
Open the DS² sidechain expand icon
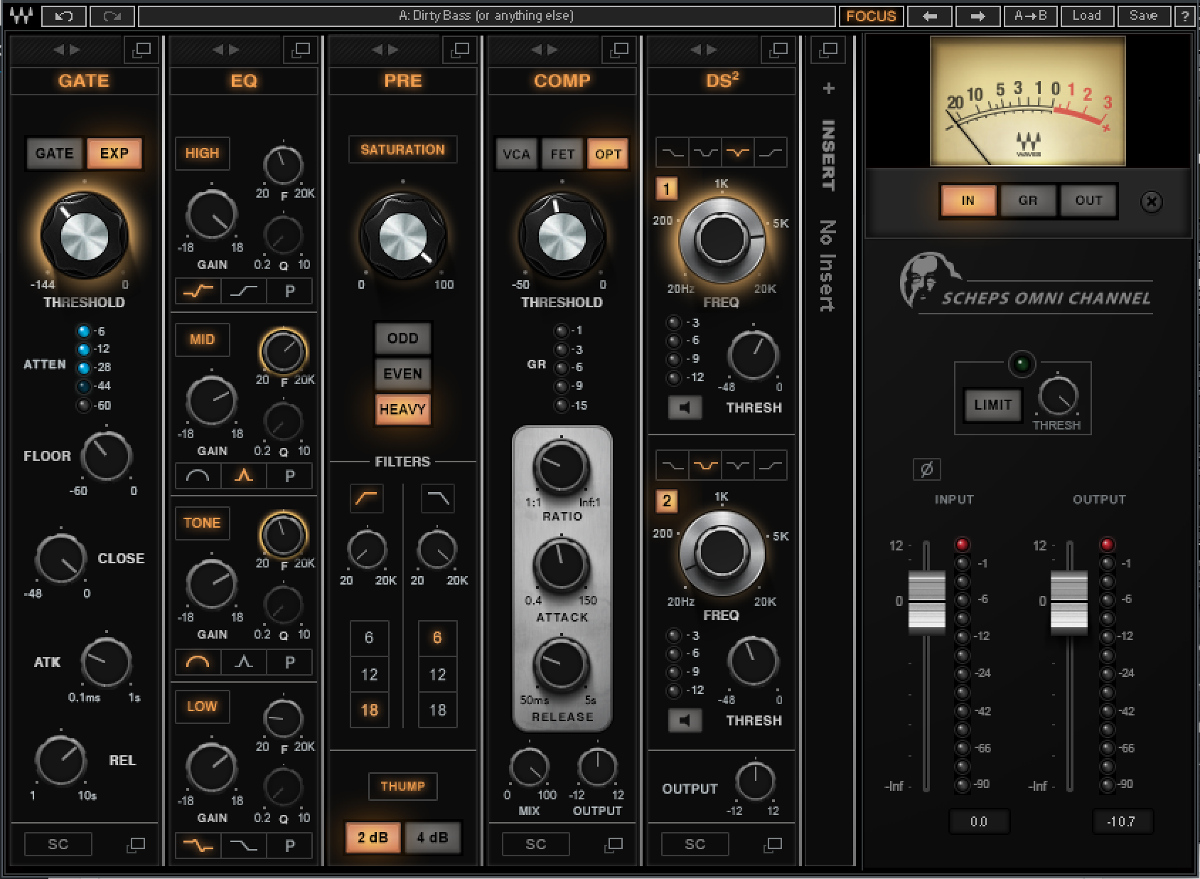(773, 845)
